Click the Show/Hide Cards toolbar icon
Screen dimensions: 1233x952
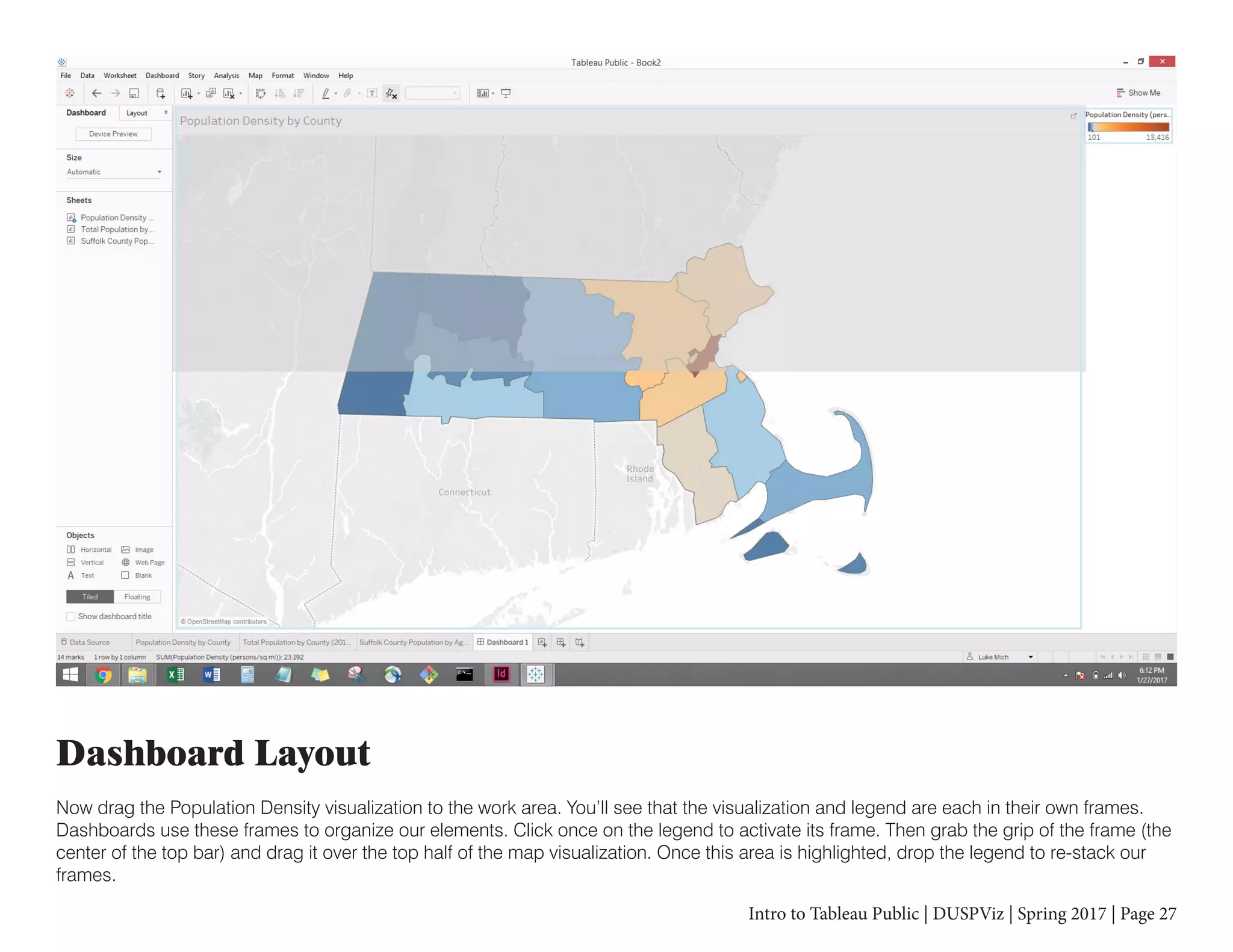(x=482, y=93)
